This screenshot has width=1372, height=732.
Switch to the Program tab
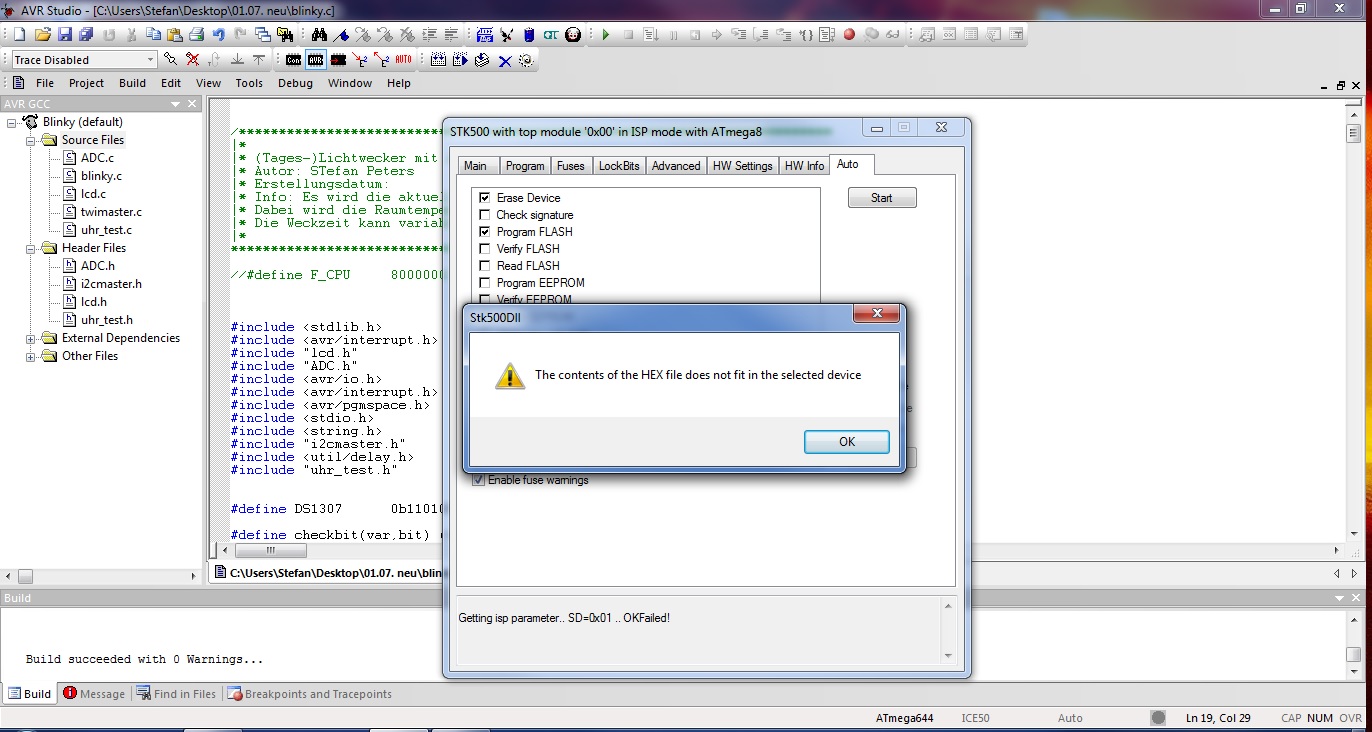point(525,166)
